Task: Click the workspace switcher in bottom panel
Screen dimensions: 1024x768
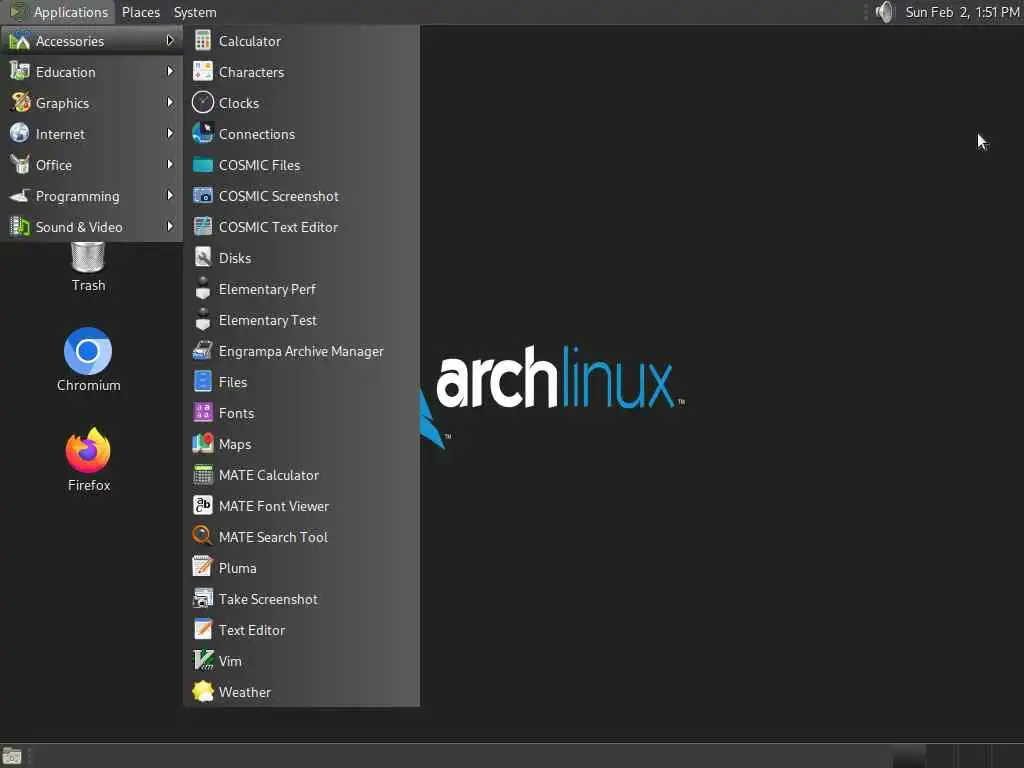Action: pyautogui.click(x=957, y=756)
